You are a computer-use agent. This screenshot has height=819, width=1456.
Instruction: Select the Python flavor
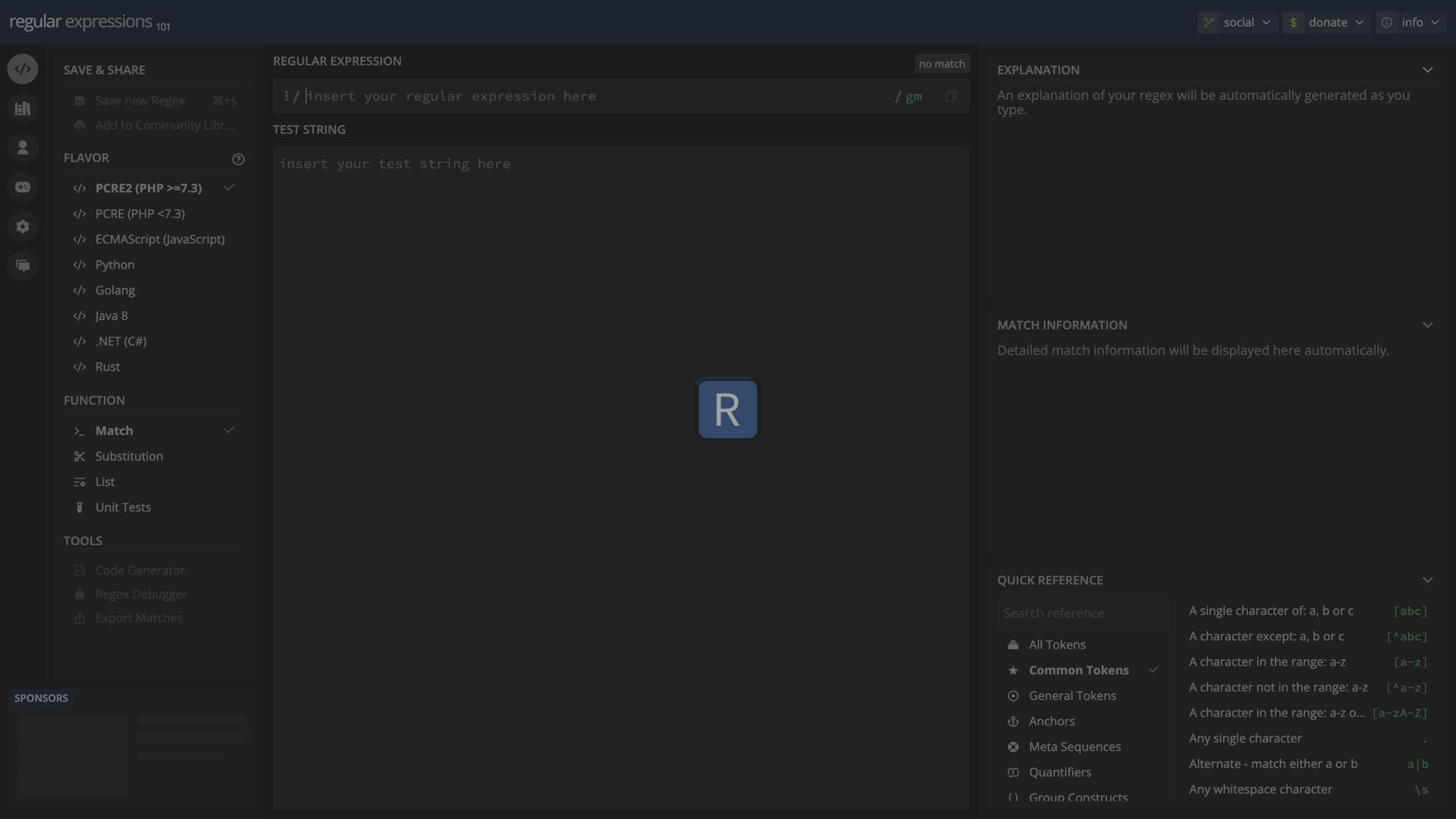point(115,265)
